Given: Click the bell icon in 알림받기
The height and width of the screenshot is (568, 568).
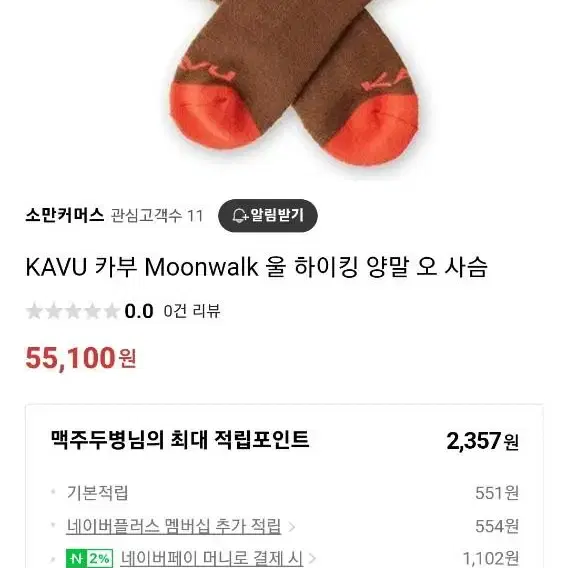Looking at the screenshot, I should tap(240, 216).
